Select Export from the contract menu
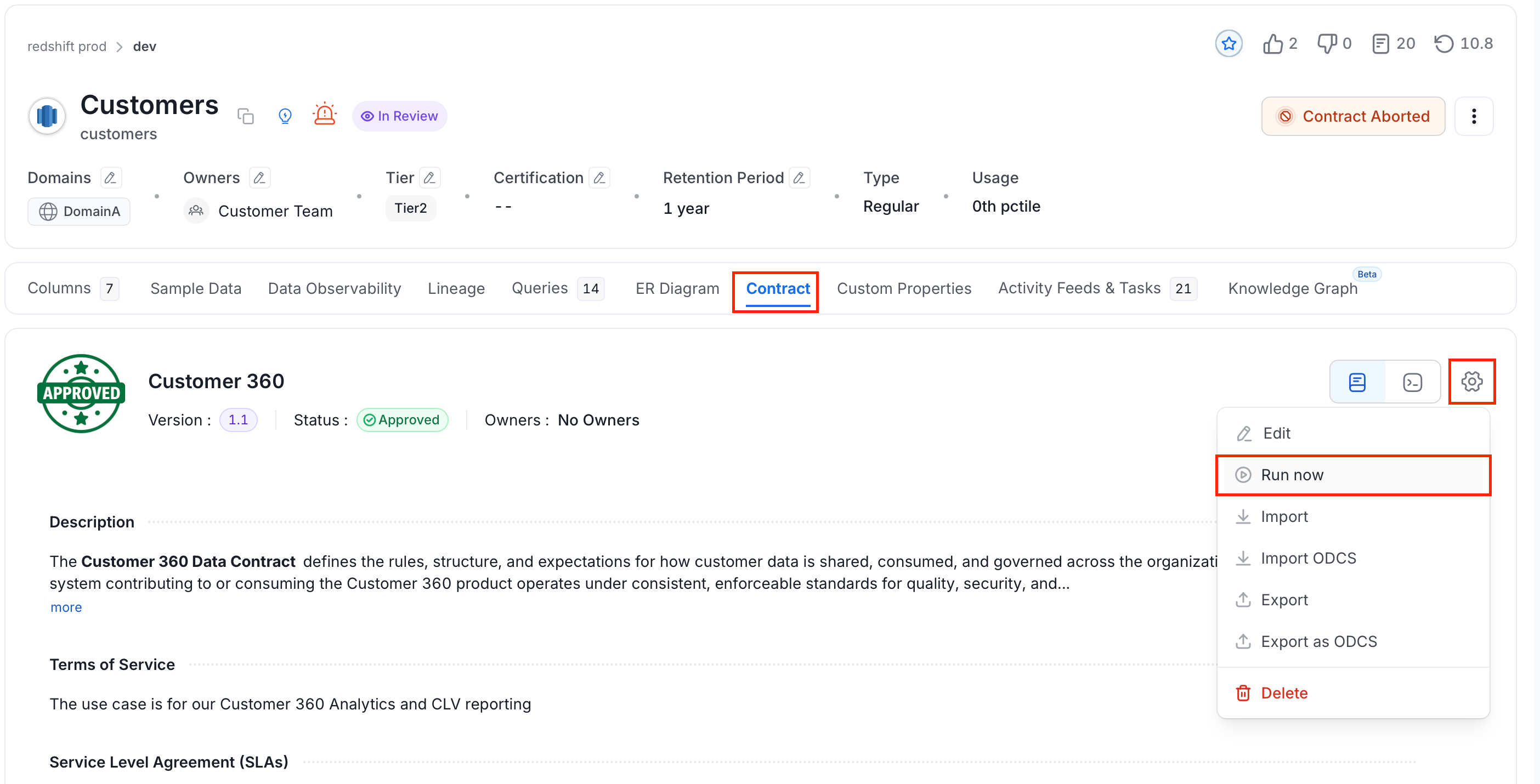This screenshot has height=784, width=1540. click(x=1353, y=600)
